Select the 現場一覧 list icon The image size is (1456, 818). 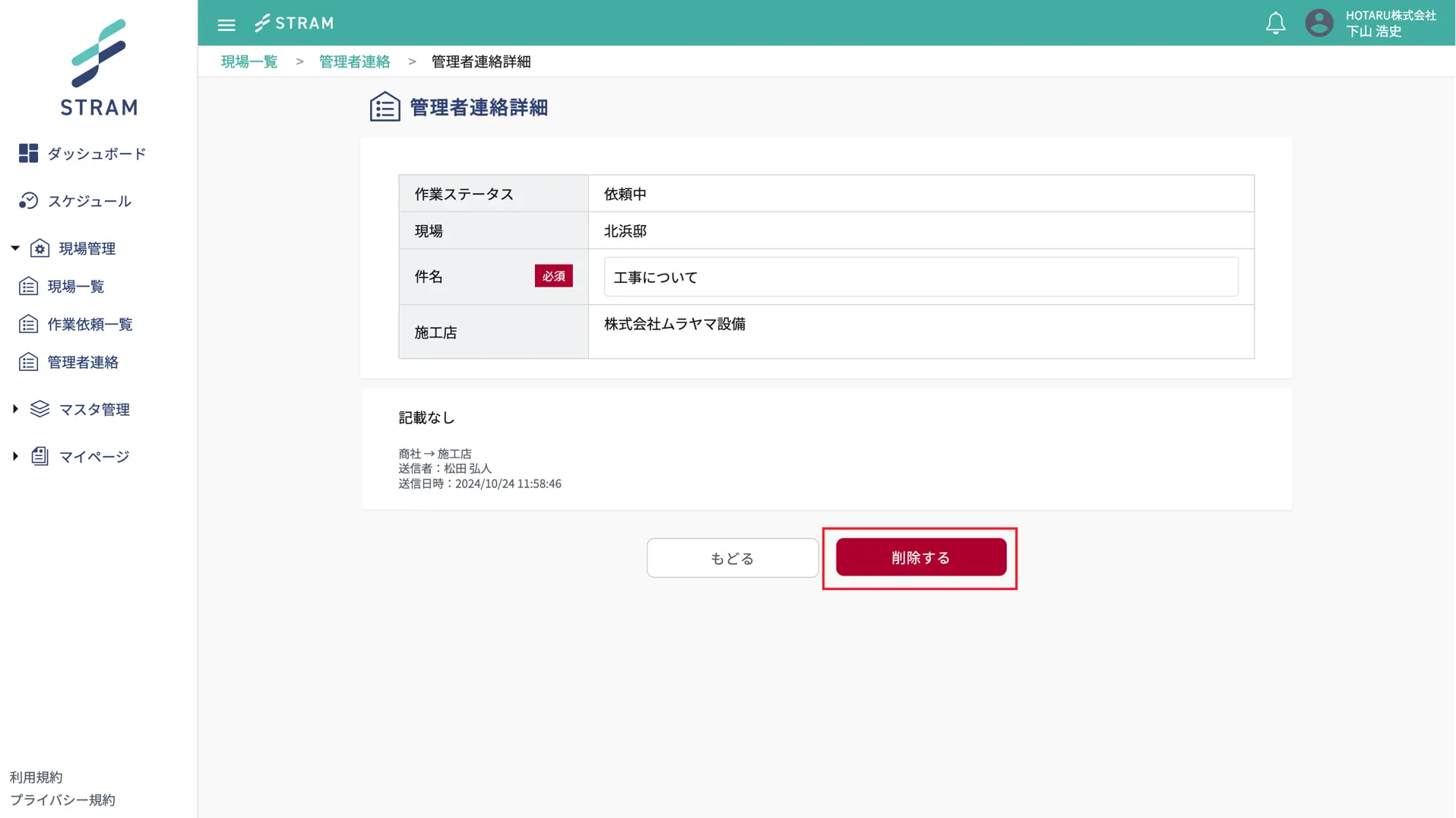tap(28, 286)
